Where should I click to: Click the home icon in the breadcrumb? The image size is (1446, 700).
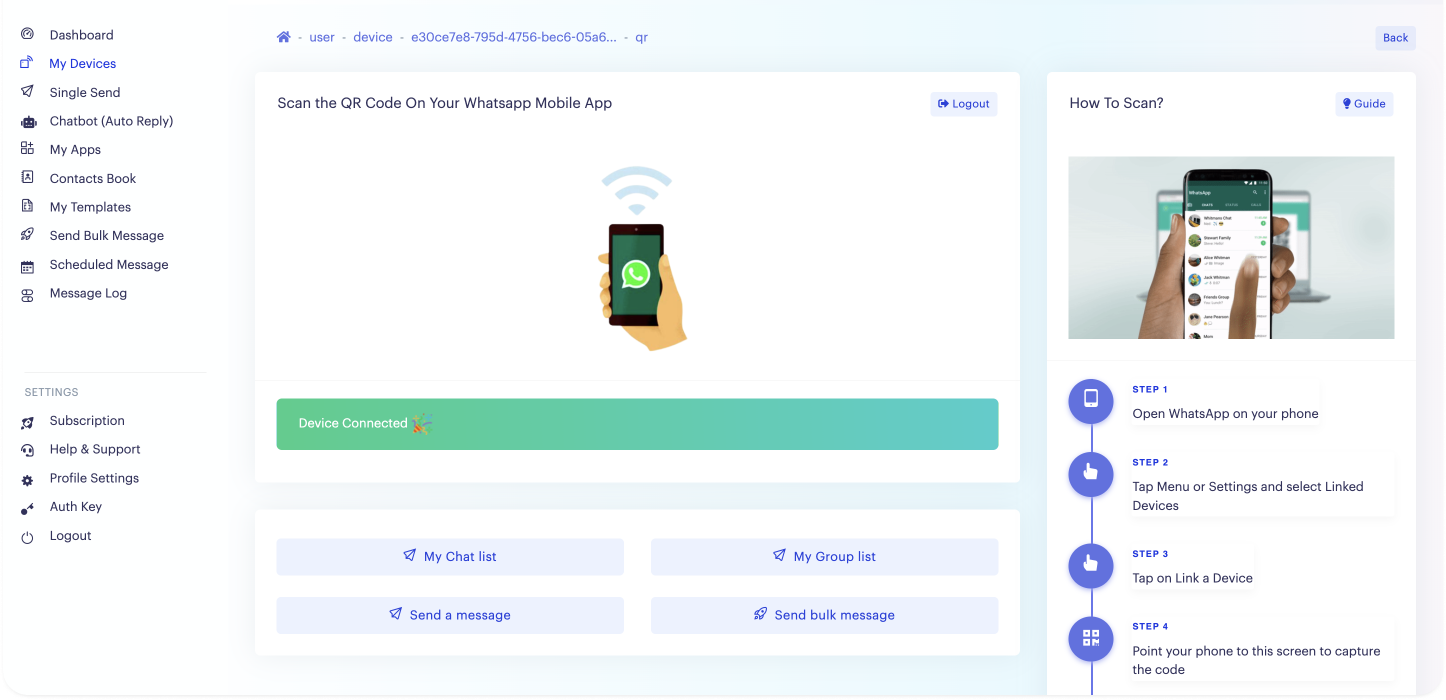pyautogui.click(x=284, y=37)
